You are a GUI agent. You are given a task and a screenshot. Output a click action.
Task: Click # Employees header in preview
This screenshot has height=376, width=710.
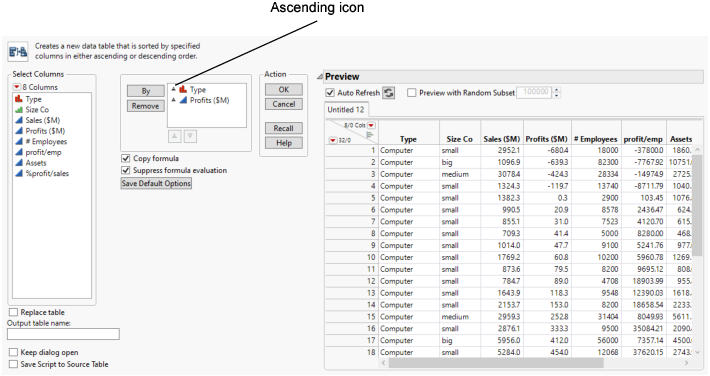[595, 140]
